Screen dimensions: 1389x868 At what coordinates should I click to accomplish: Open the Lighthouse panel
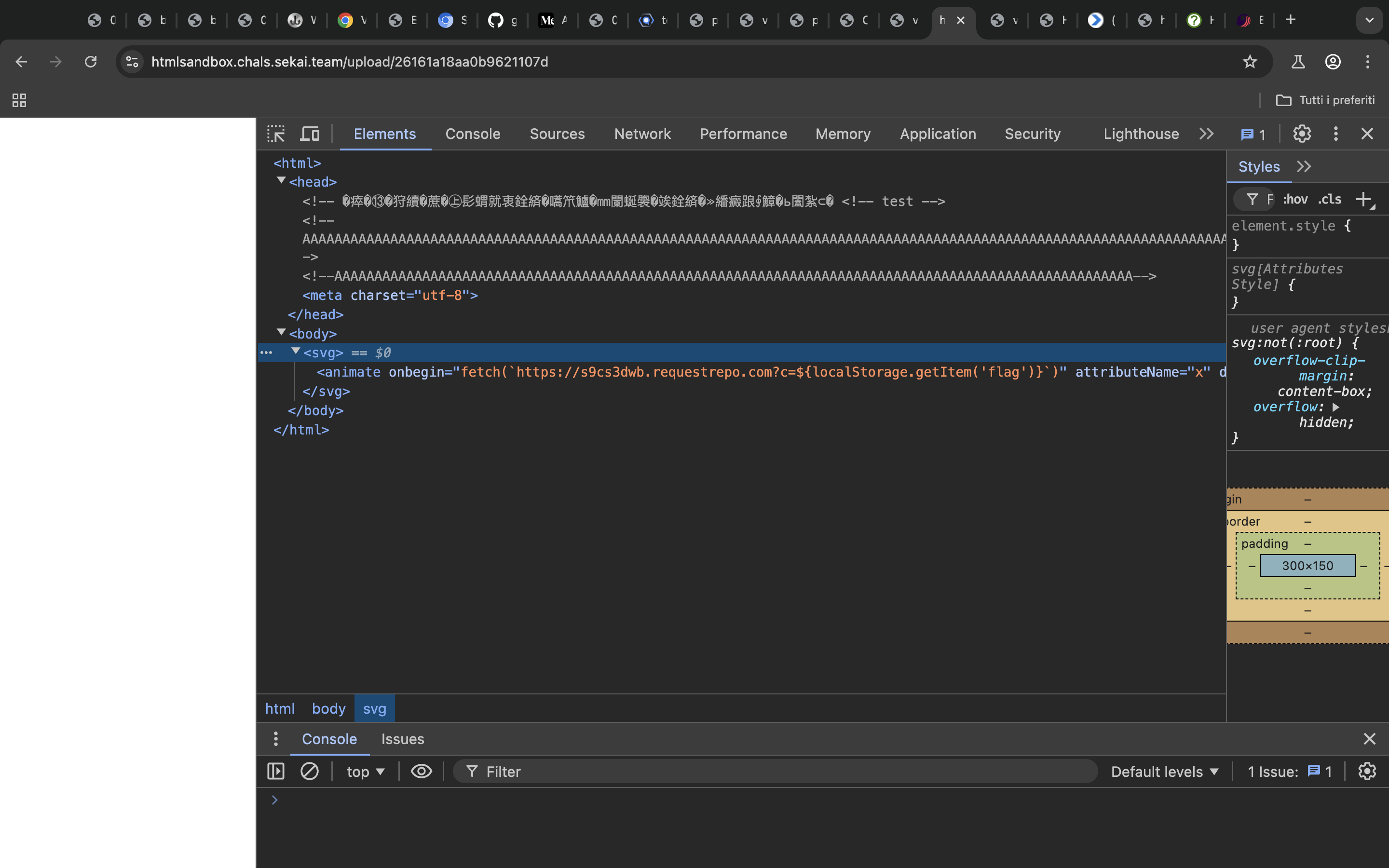(1141, 134)
